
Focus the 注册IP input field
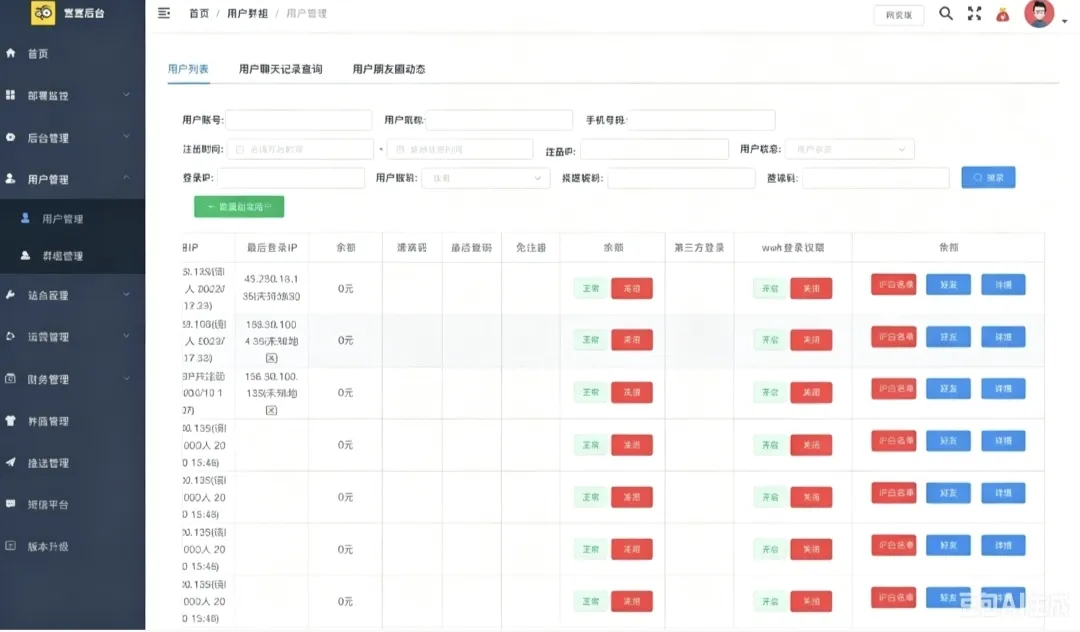pyautogui.click(x=654, y=149)
